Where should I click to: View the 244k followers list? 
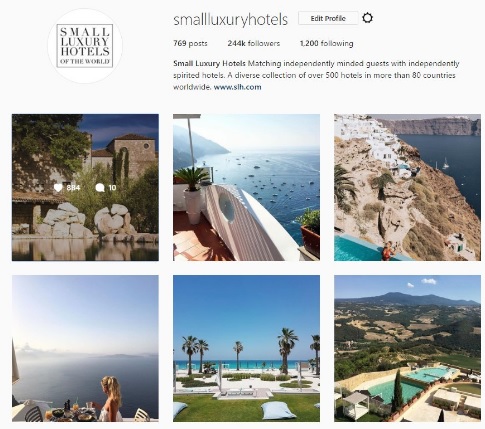click(254, 43)
